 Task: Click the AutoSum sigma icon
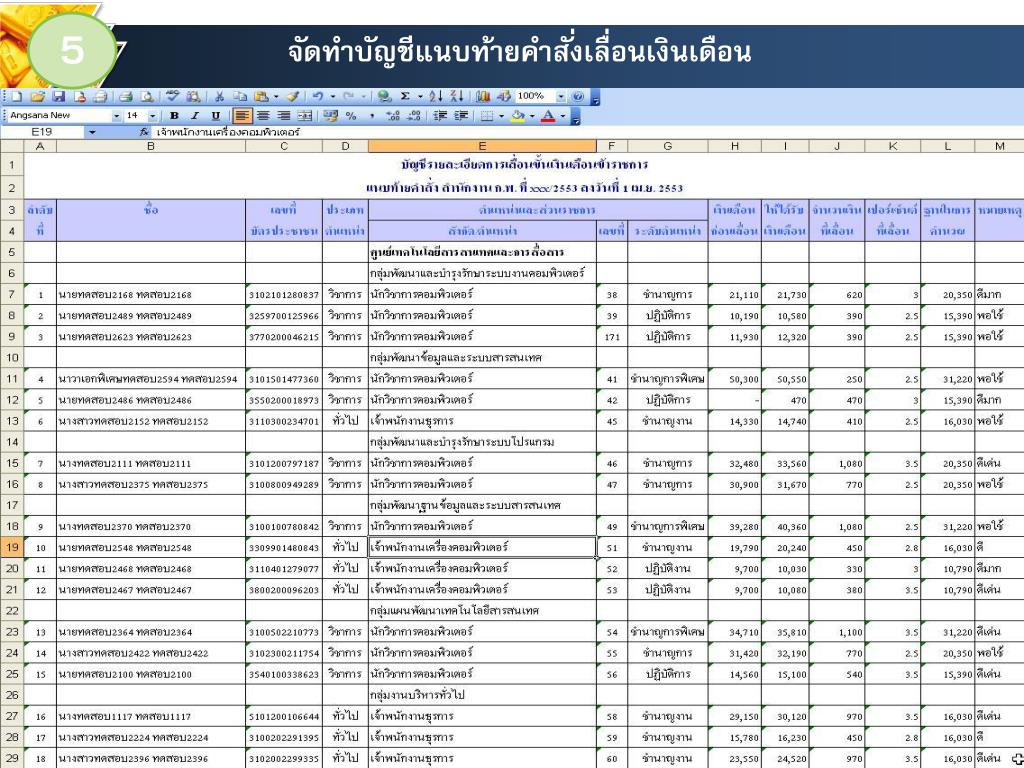[405, 97]
